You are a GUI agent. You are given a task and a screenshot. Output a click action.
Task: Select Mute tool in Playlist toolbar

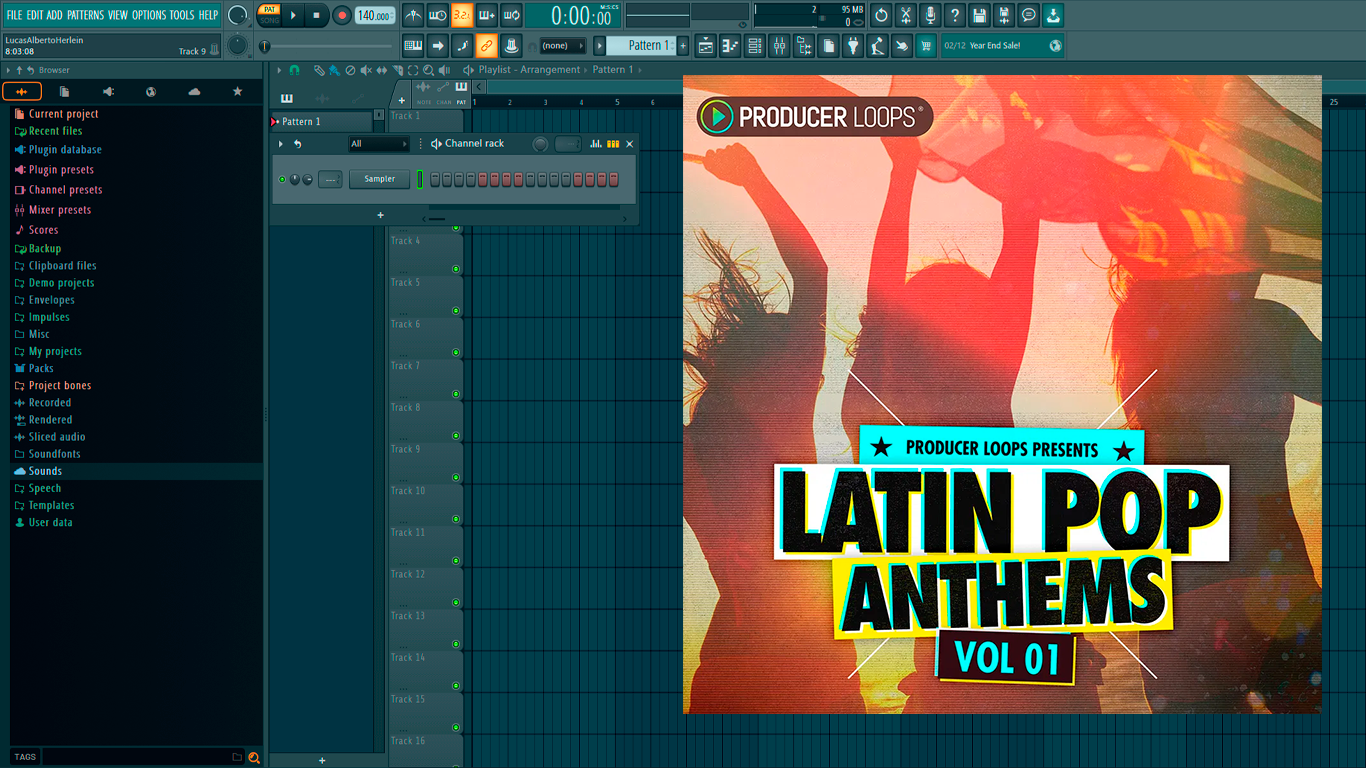point(365,70)
